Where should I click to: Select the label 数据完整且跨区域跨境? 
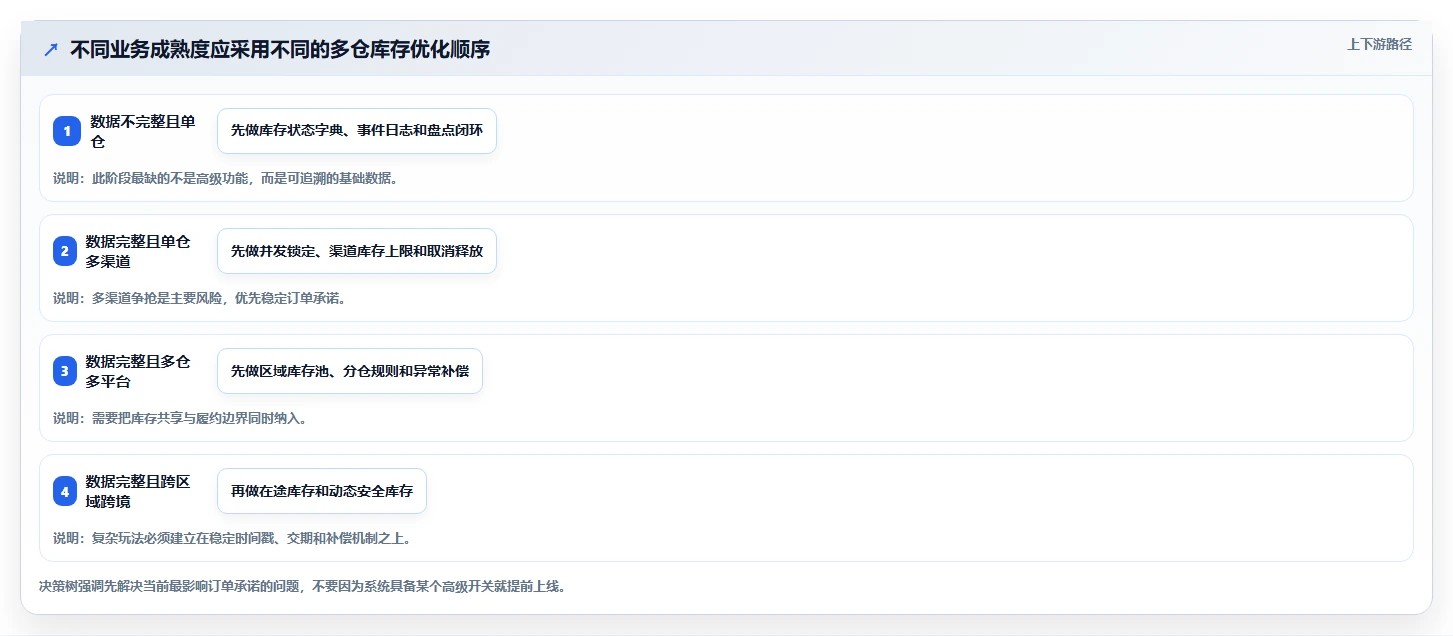click(x=138, y=491)
